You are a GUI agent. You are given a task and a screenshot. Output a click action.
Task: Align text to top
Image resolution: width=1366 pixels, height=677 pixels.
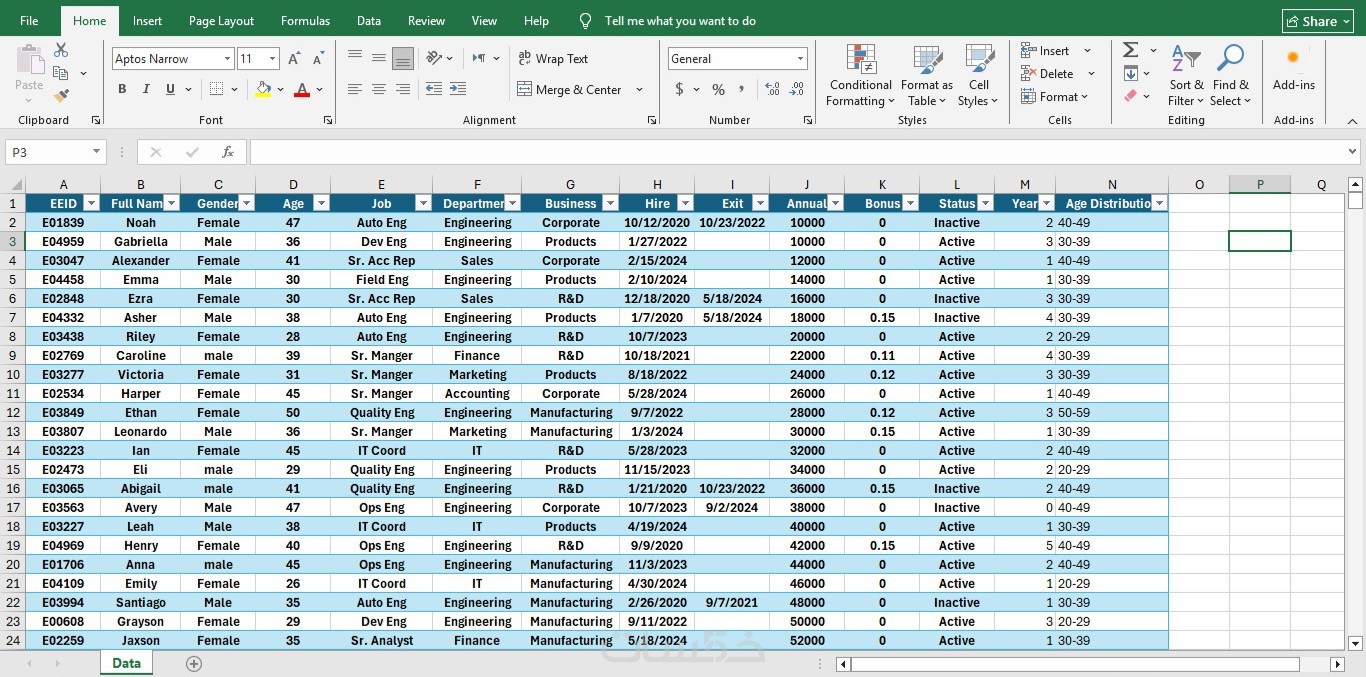(x=355, y=58)
